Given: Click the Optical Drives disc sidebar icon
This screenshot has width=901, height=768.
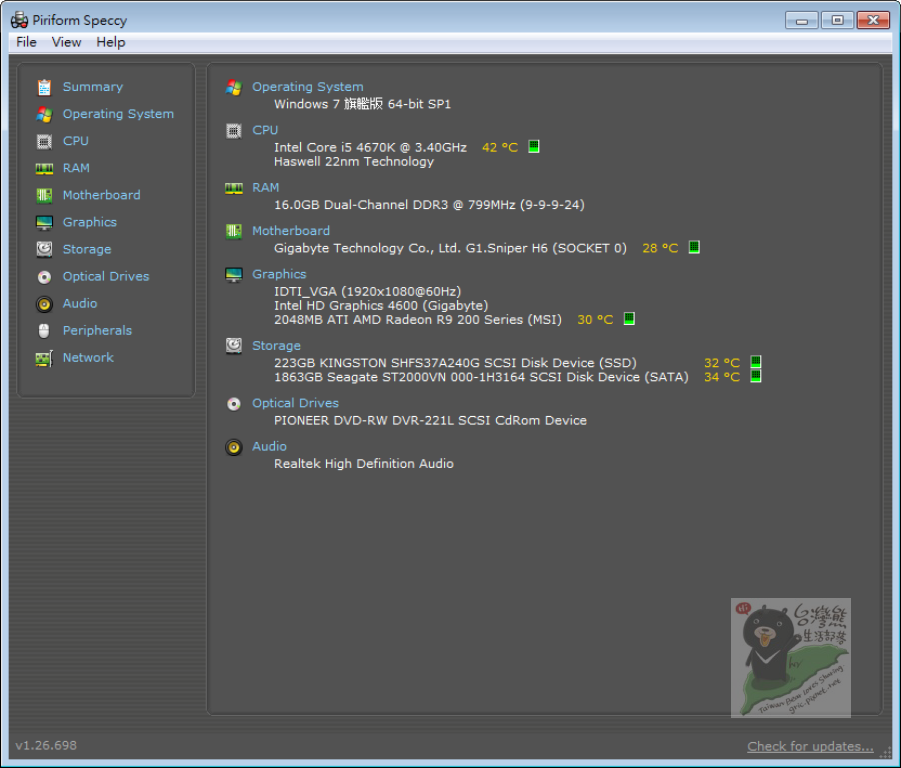Looking at the screenshot, I should coord(44,277).
